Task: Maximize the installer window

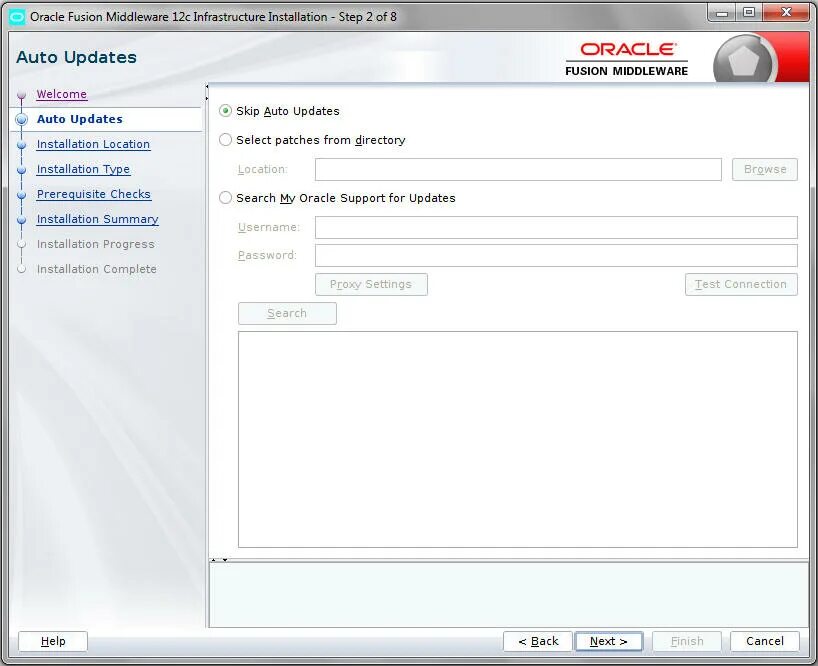Action: (749, 13)
